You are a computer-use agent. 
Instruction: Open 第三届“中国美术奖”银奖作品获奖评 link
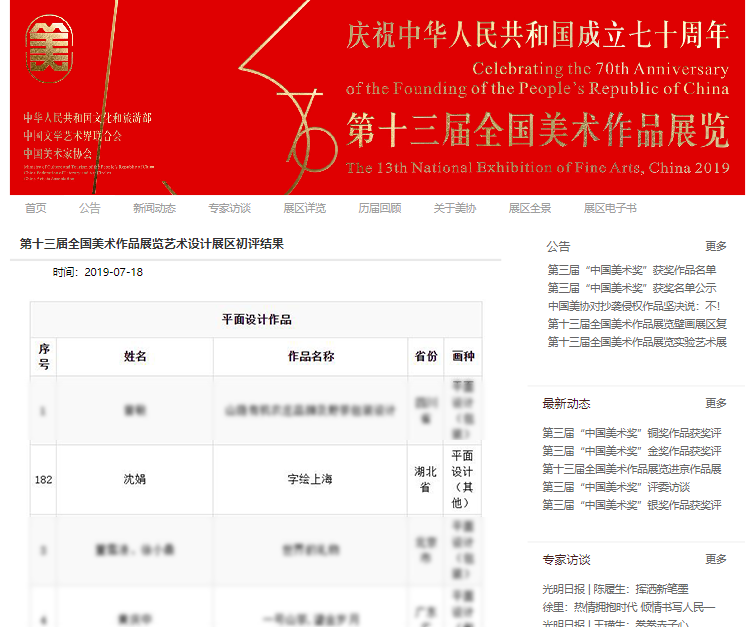(632, 505)
